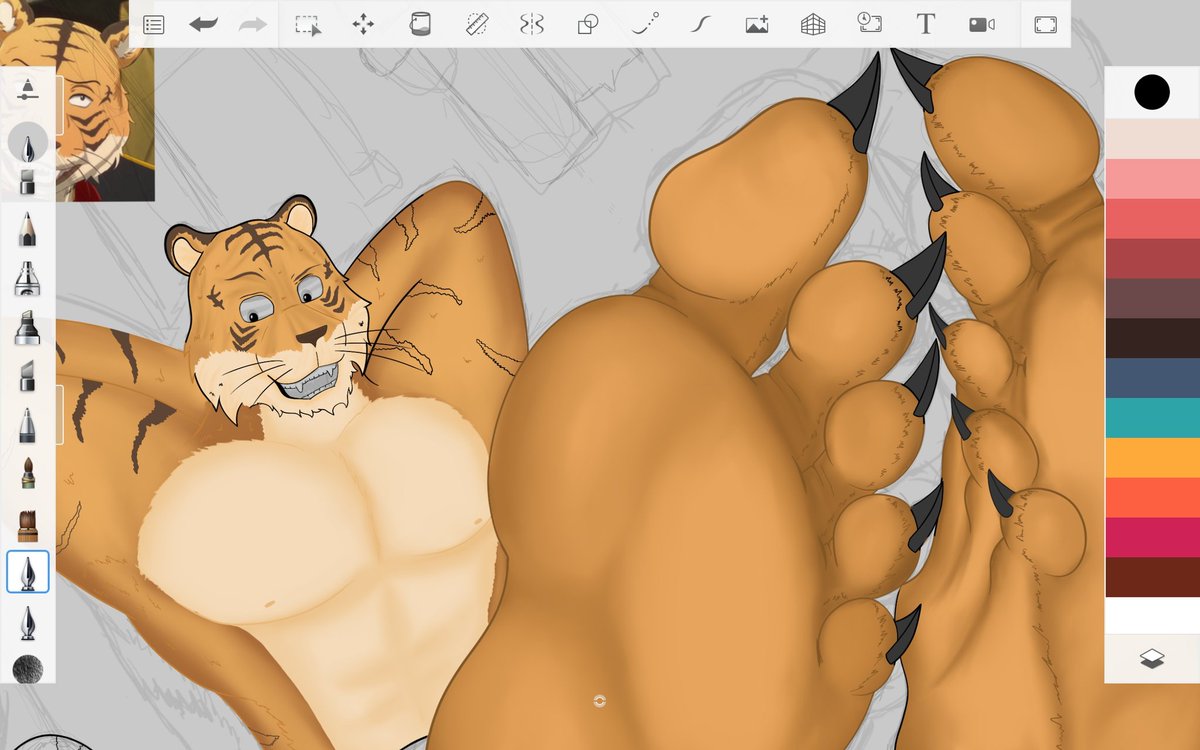Tap the tiger reference image thumbnail
Image resolution: width=1200 pixels, height=750 pixels.
pos(77,100)
